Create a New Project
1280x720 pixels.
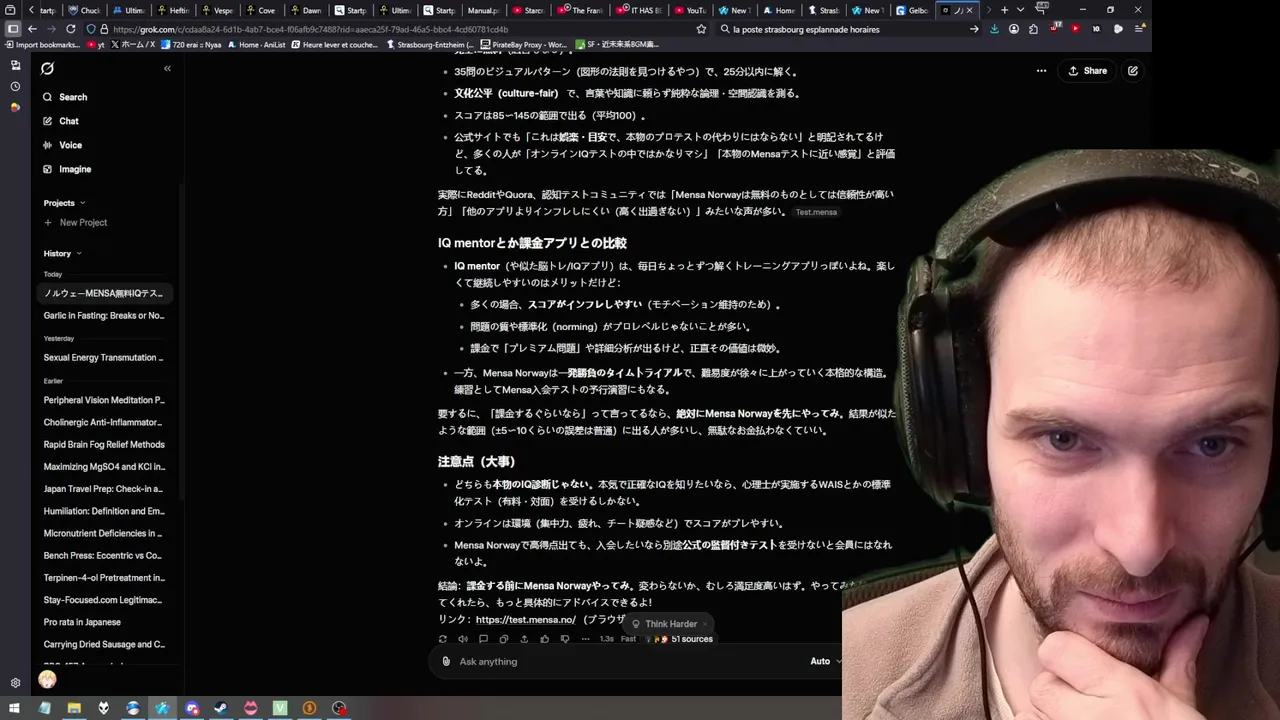(x=75, y=223)
